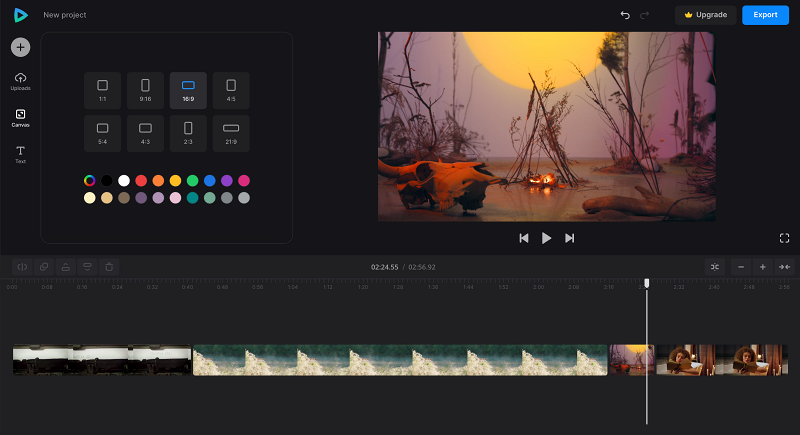Select the typewriter clip in the timeline

tap(102, 360)
